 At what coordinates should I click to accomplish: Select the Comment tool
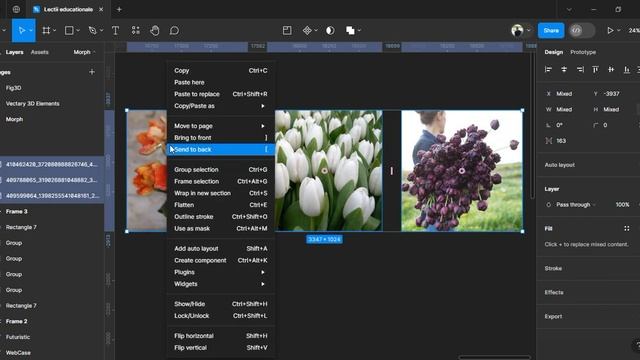click(174, 31)
